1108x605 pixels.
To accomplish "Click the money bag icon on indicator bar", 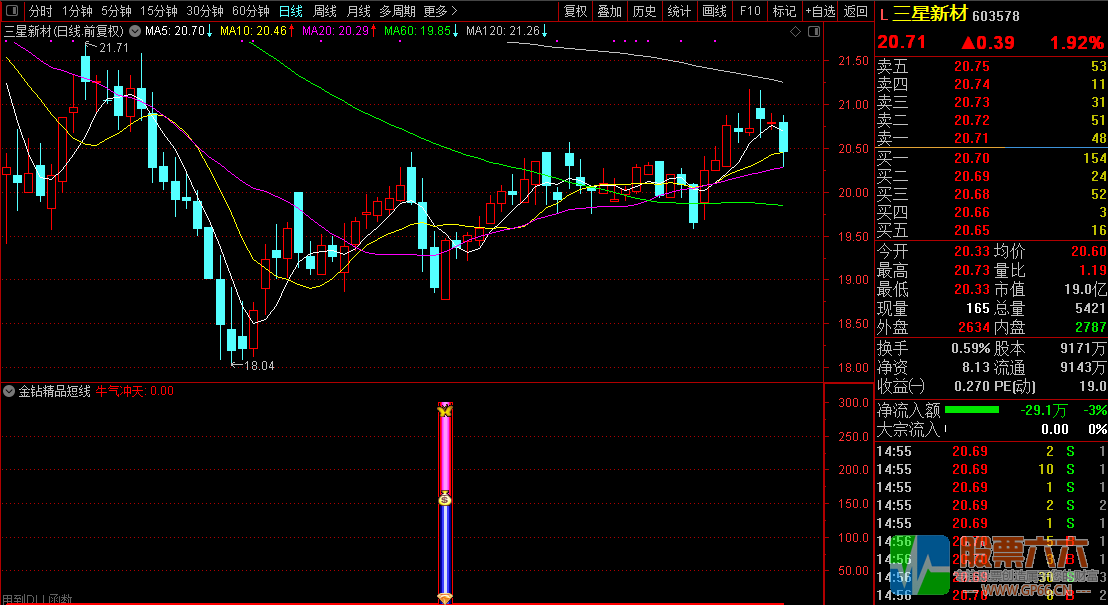I will [446, 499].
